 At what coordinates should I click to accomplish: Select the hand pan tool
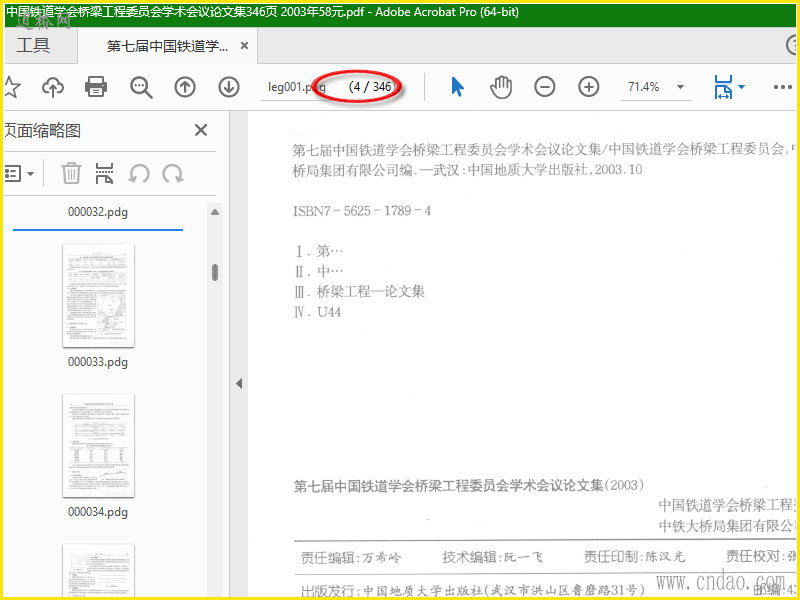coord(501,87)
